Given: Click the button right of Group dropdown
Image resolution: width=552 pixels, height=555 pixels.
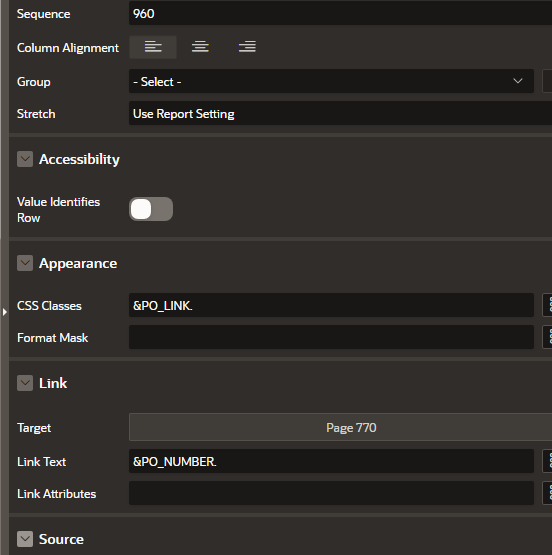Looking at the screenshot, I should tap(547, 81).
